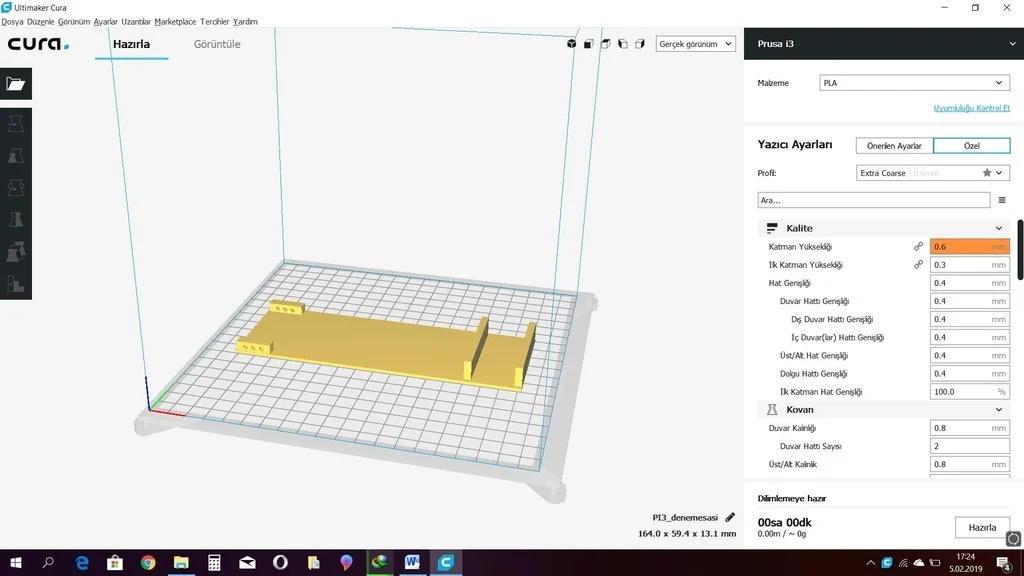Switch to the Görüntüle tab
1024x576 pixels.
[x=217, y=44]
